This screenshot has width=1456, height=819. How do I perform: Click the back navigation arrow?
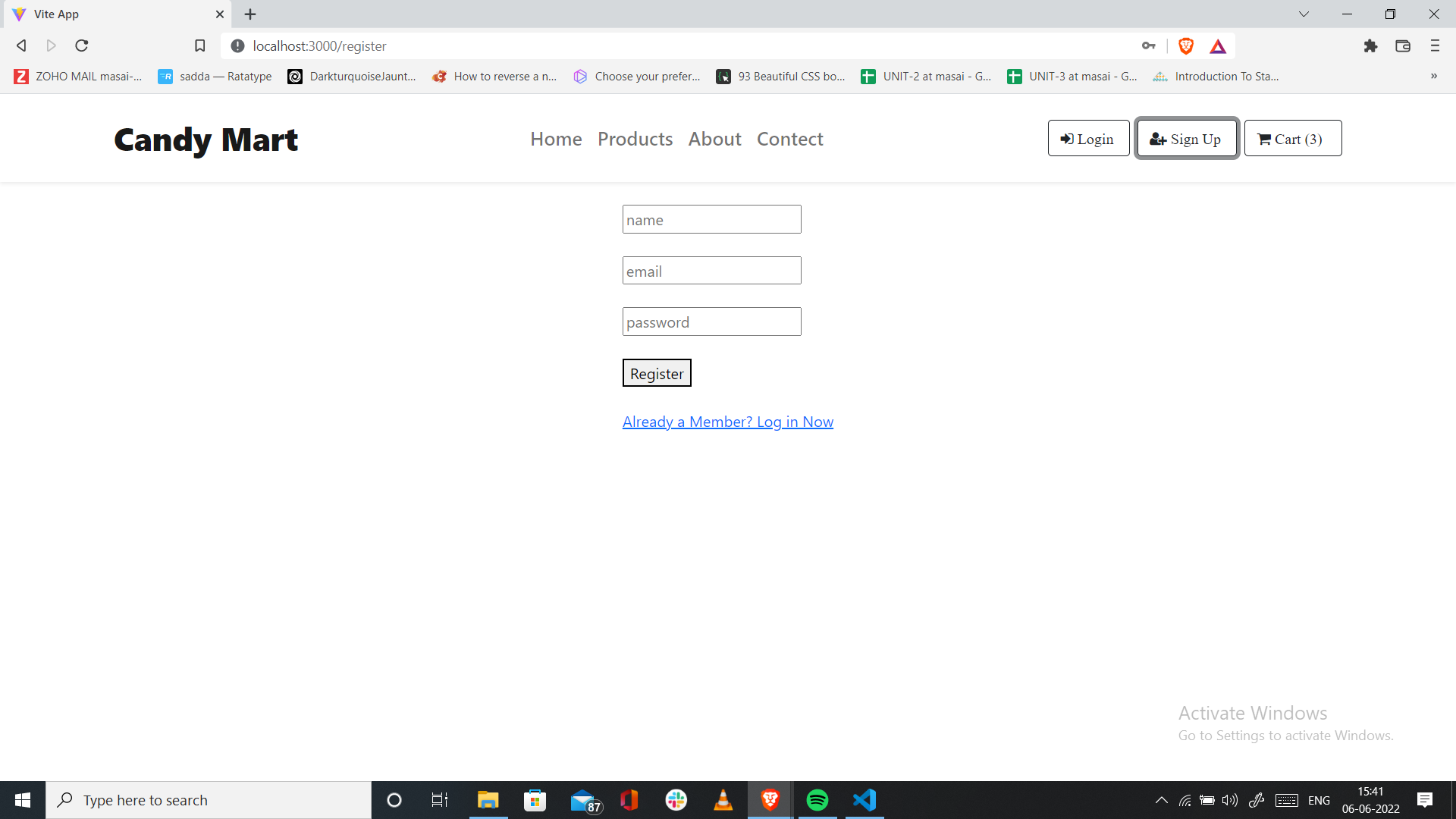[21, 45]
